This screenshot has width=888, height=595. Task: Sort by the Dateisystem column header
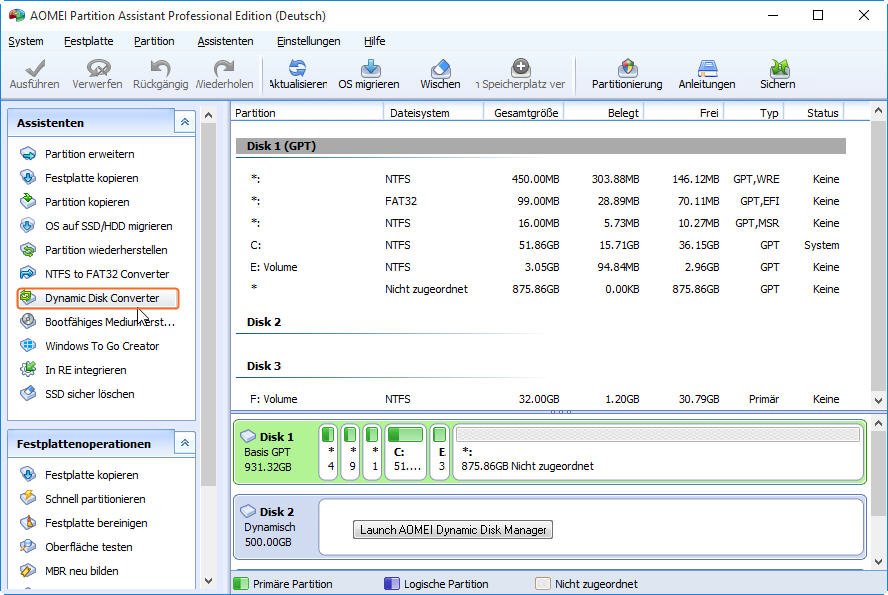pyautogui.click(x=433, y=113)
